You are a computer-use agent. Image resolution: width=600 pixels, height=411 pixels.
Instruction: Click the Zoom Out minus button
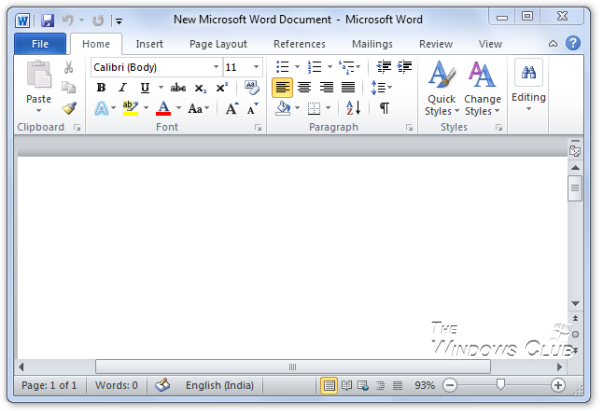[450, 385]
